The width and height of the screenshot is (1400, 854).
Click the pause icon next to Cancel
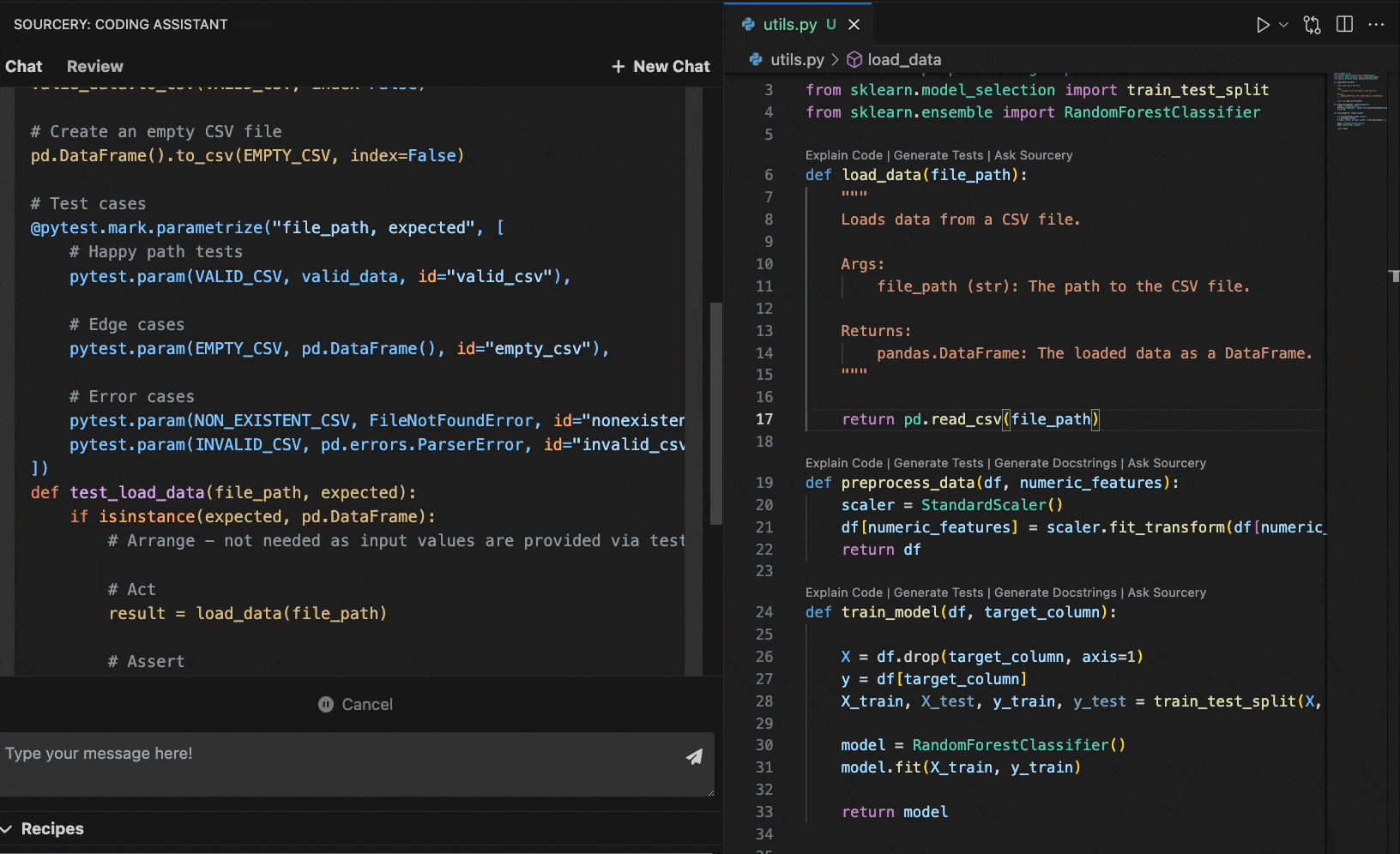[325, 704]
